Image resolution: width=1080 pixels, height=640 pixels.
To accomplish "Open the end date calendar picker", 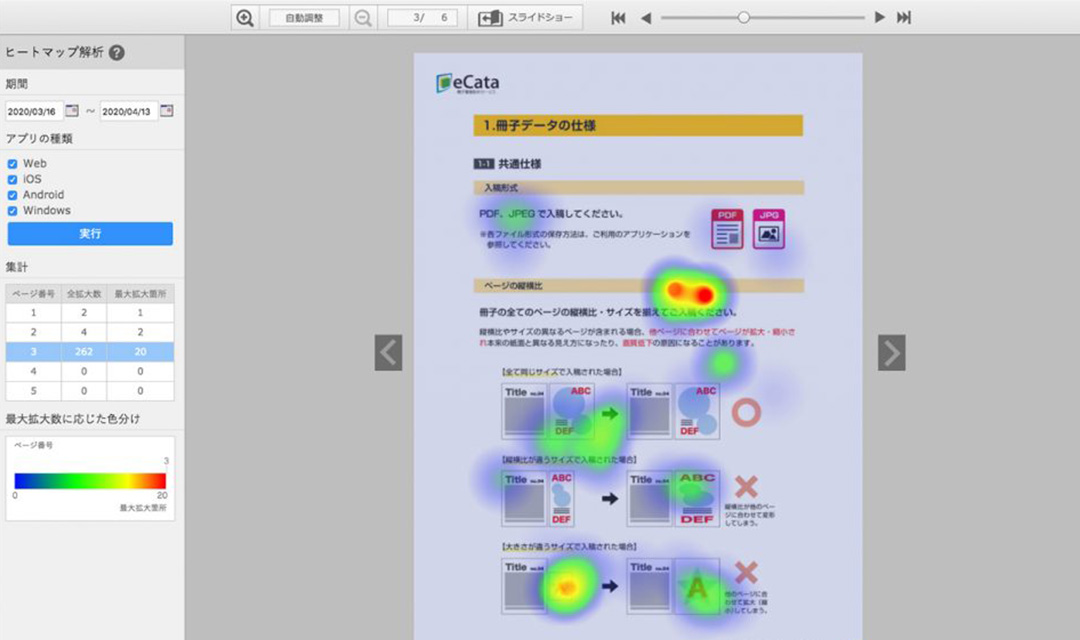I will click(x=166, y=110).
